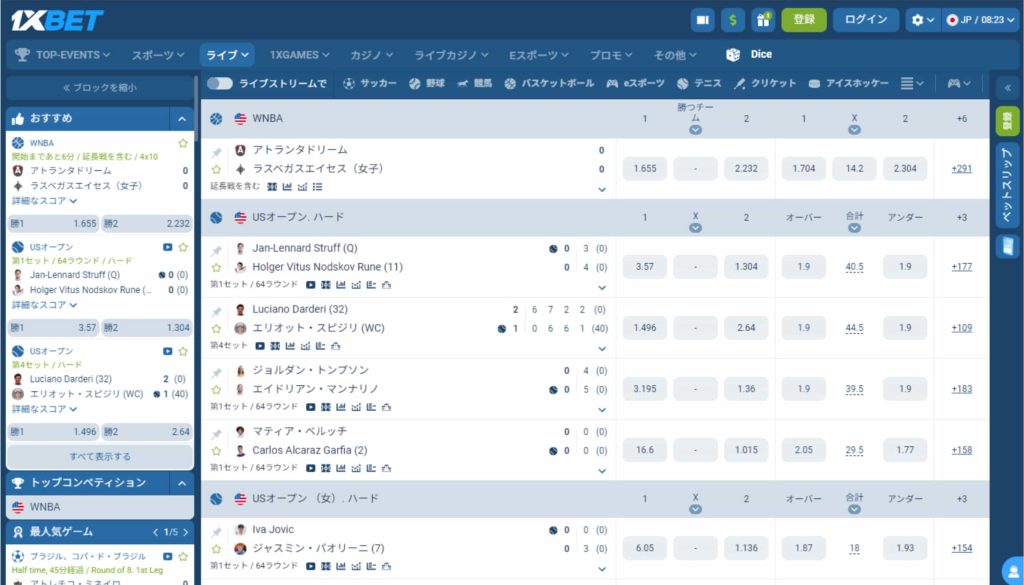Select the クリケット filter
Viewport: 1024px width, 585px height.
[765, 84]
